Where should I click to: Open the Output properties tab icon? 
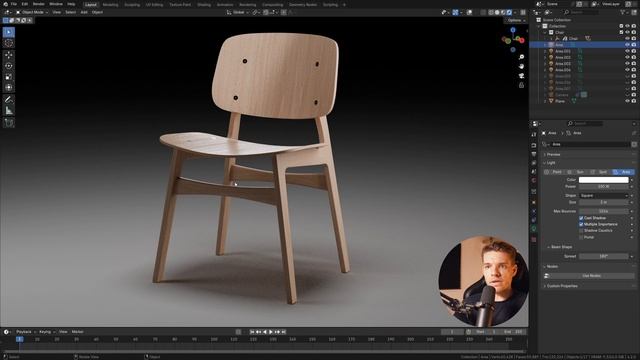coord(534,154)
